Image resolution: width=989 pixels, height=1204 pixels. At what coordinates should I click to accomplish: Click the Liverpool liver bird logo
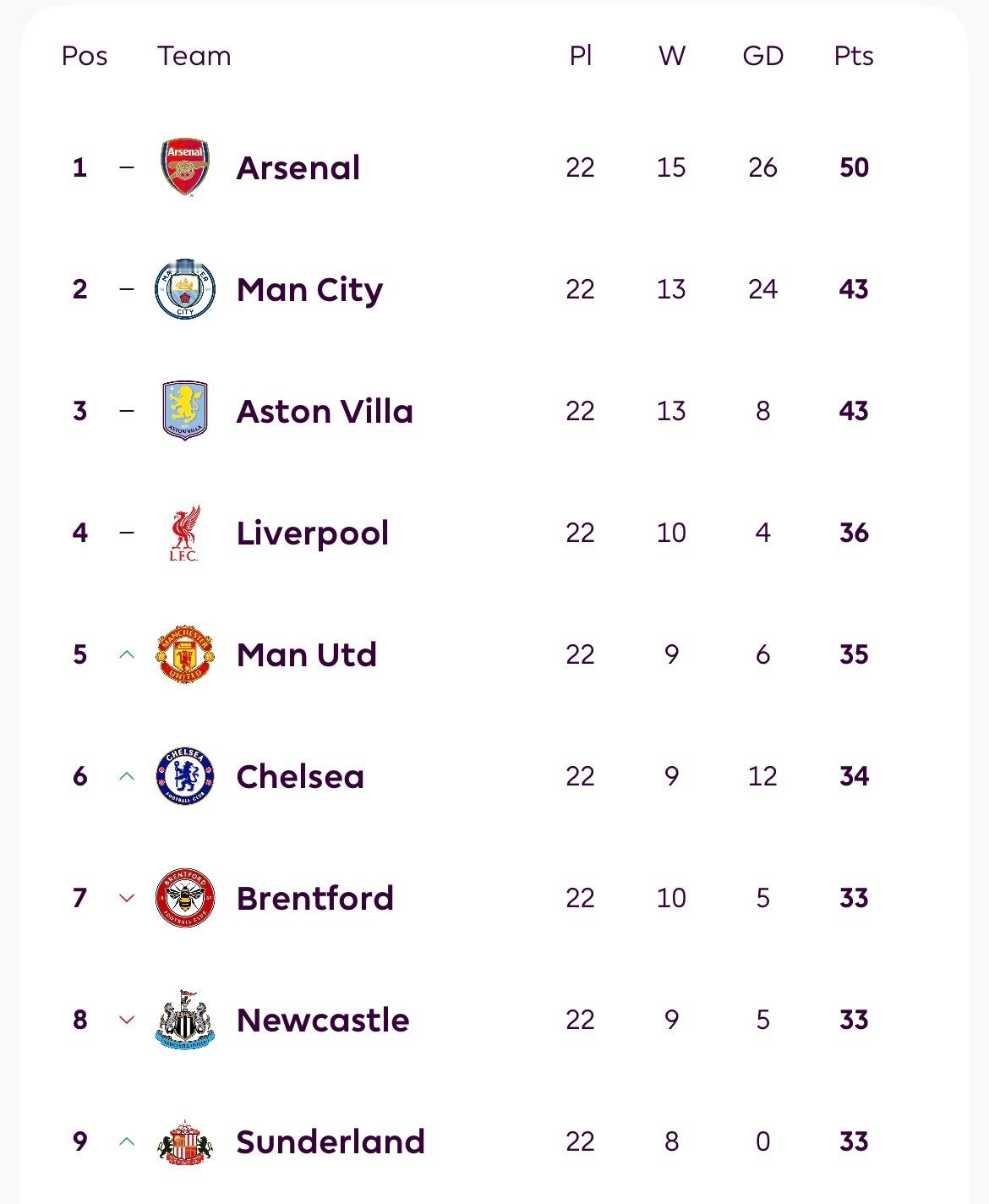pos(184,533)
